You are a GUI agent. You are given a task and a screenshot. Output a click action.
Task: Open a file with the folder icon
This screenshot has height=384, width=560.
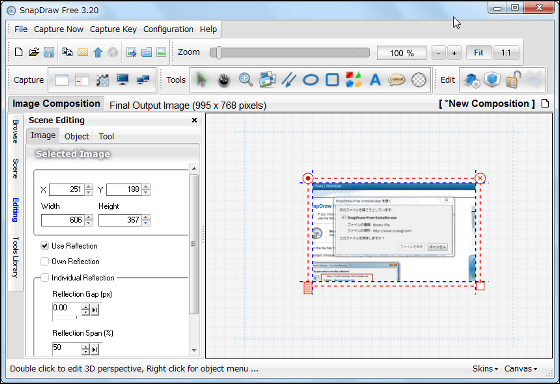(34, 52)
